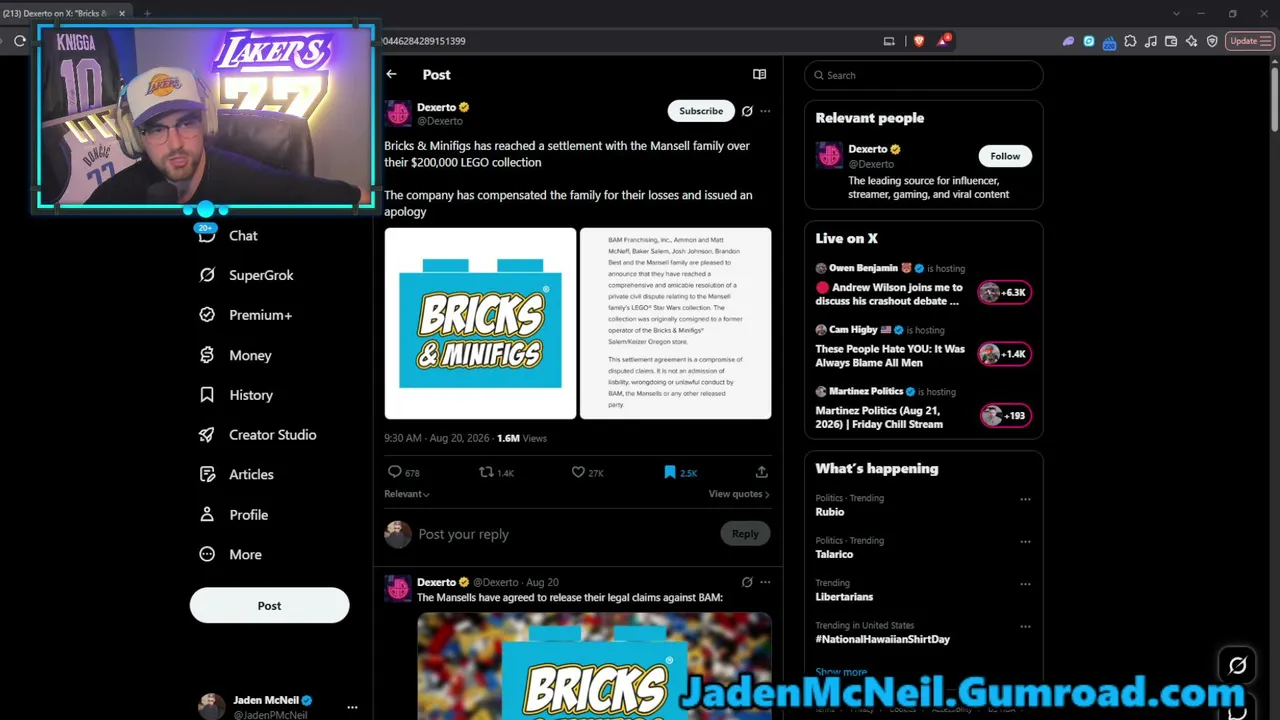Subscribe to Dexerto
Viewport: 1280px width, 720px height.
701,111
